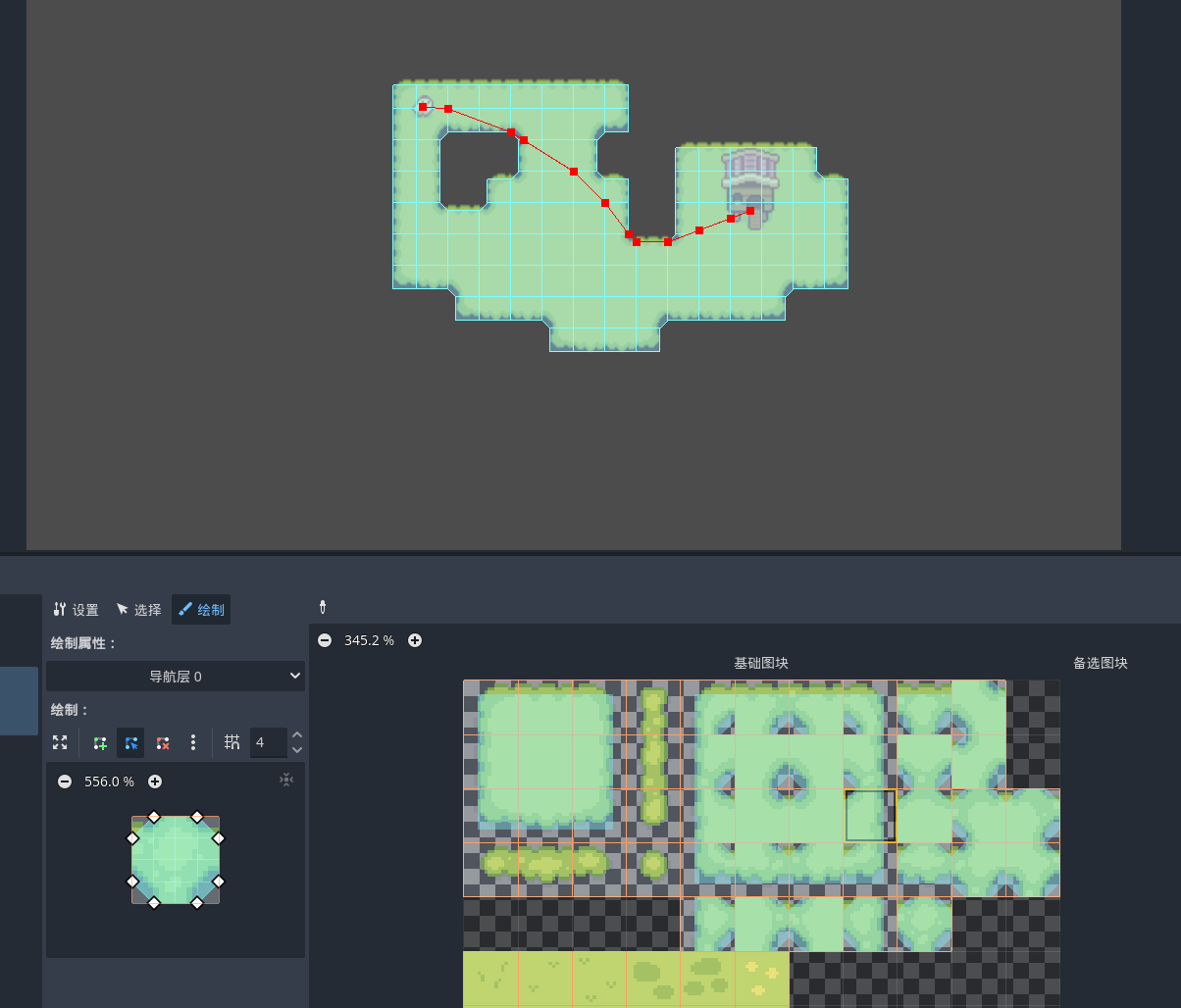The image size is (1181, 1008).
Task: Switch to the 设置 tab
Action: click(76, 610)
